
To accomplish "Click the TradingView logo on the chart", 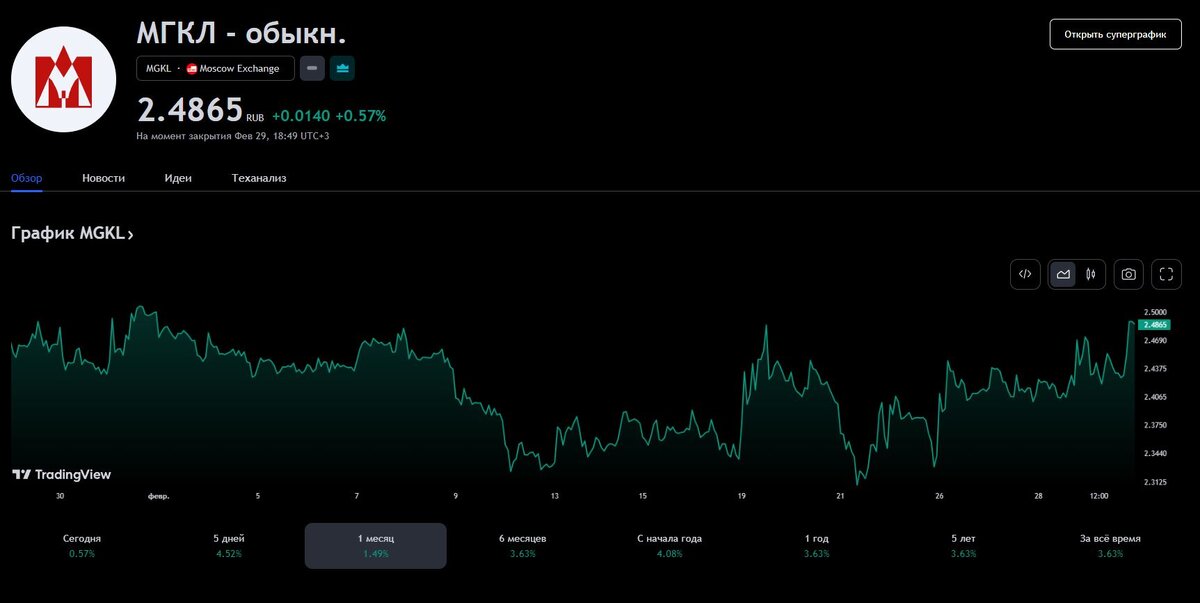I will (x=60, y=474).
